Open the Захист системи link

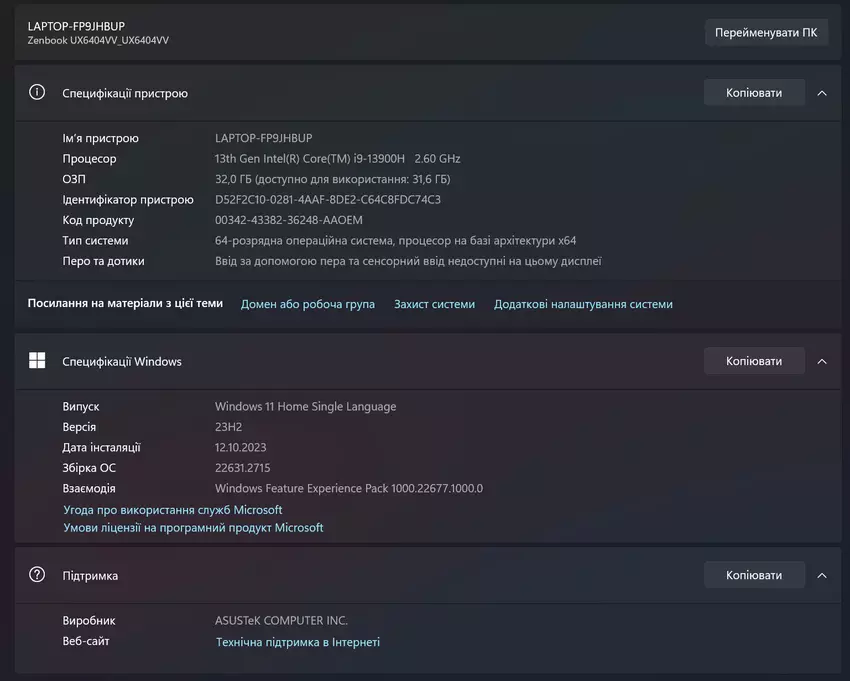(x=434, y=304)
